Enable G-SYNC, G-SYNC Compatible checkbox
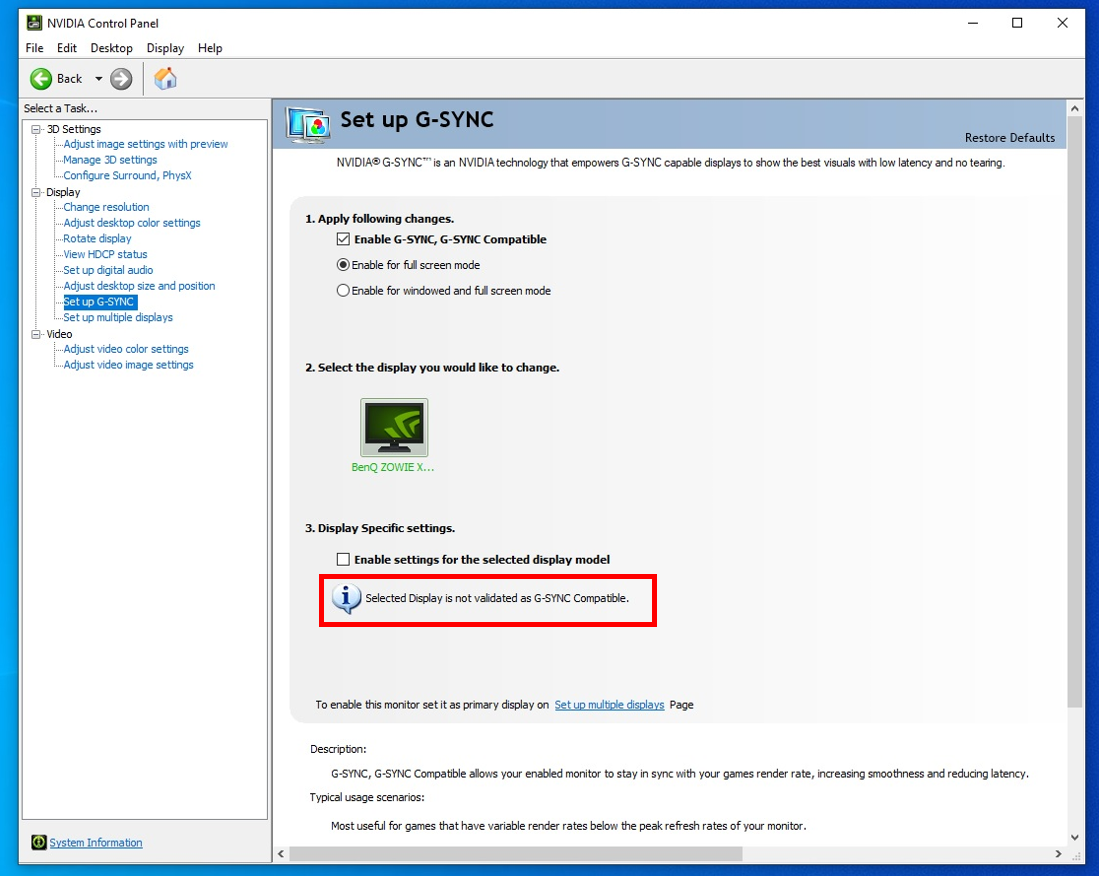Image resolution: width=1099 pixels, height=876 pixels. (343, 239)
